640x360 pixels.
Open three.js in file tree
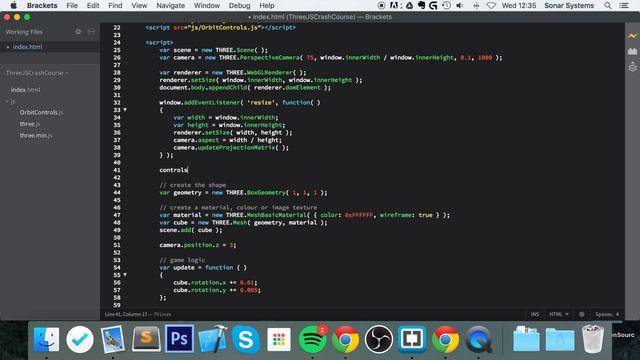30,124
